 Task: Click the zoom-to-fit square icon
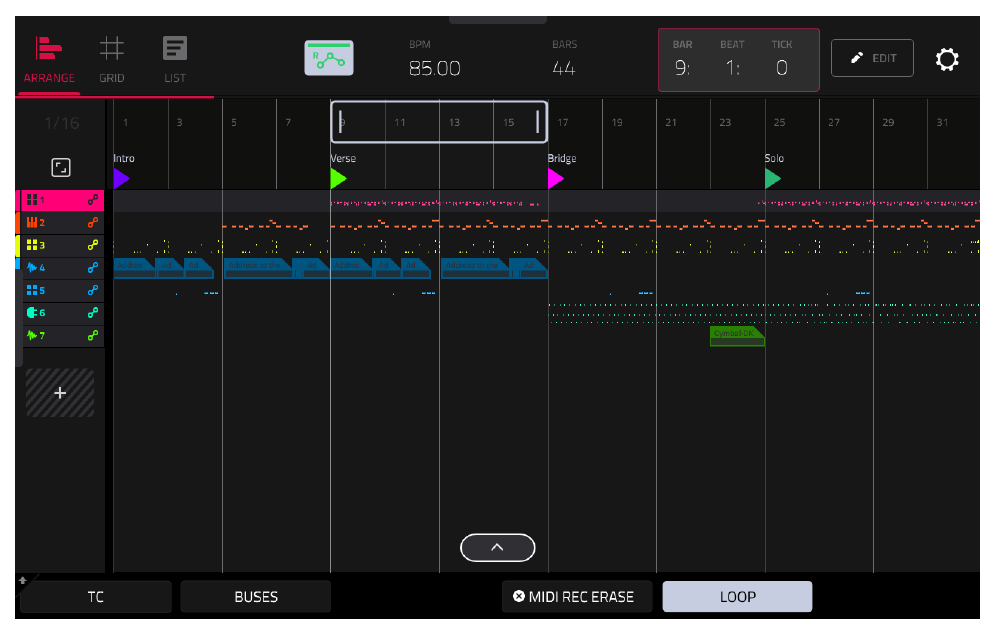(61, 168)
